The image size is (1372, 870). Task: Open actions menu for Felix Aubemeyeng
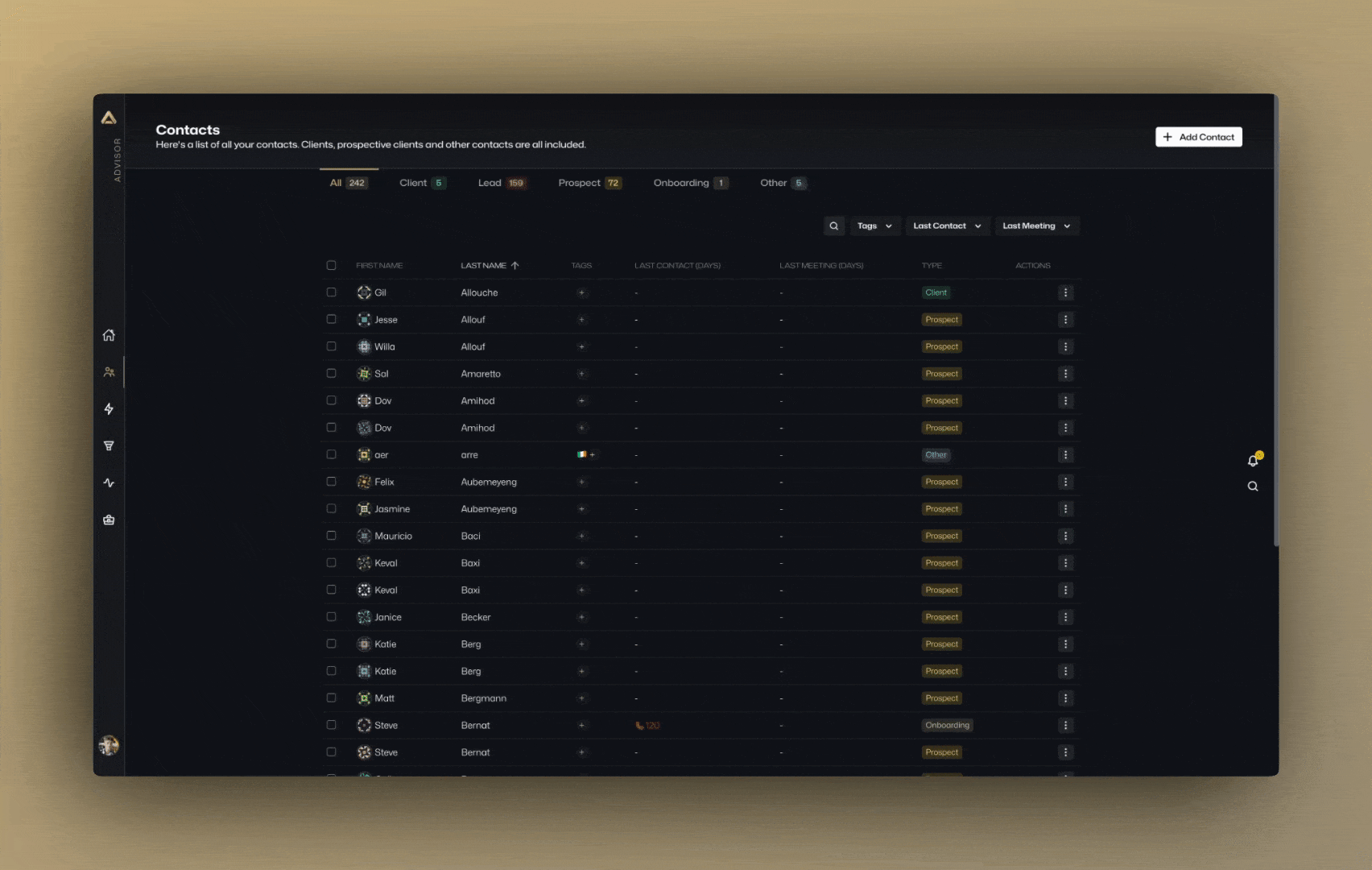pyautogui.click(x=1065, y=482)
